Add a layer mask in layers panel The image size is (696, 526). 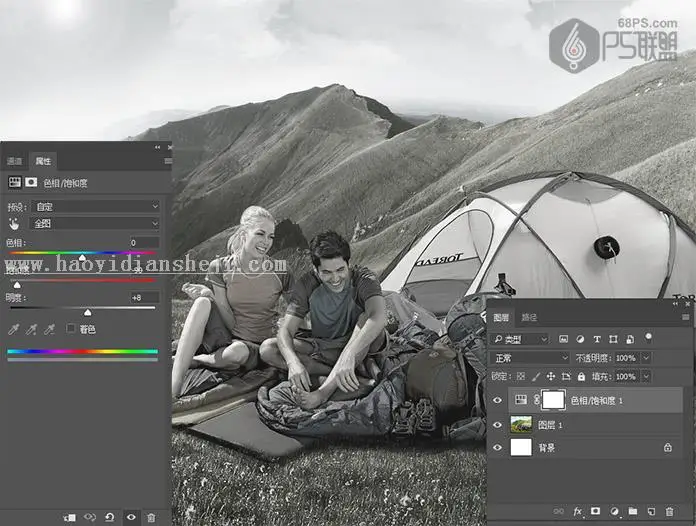595,511
